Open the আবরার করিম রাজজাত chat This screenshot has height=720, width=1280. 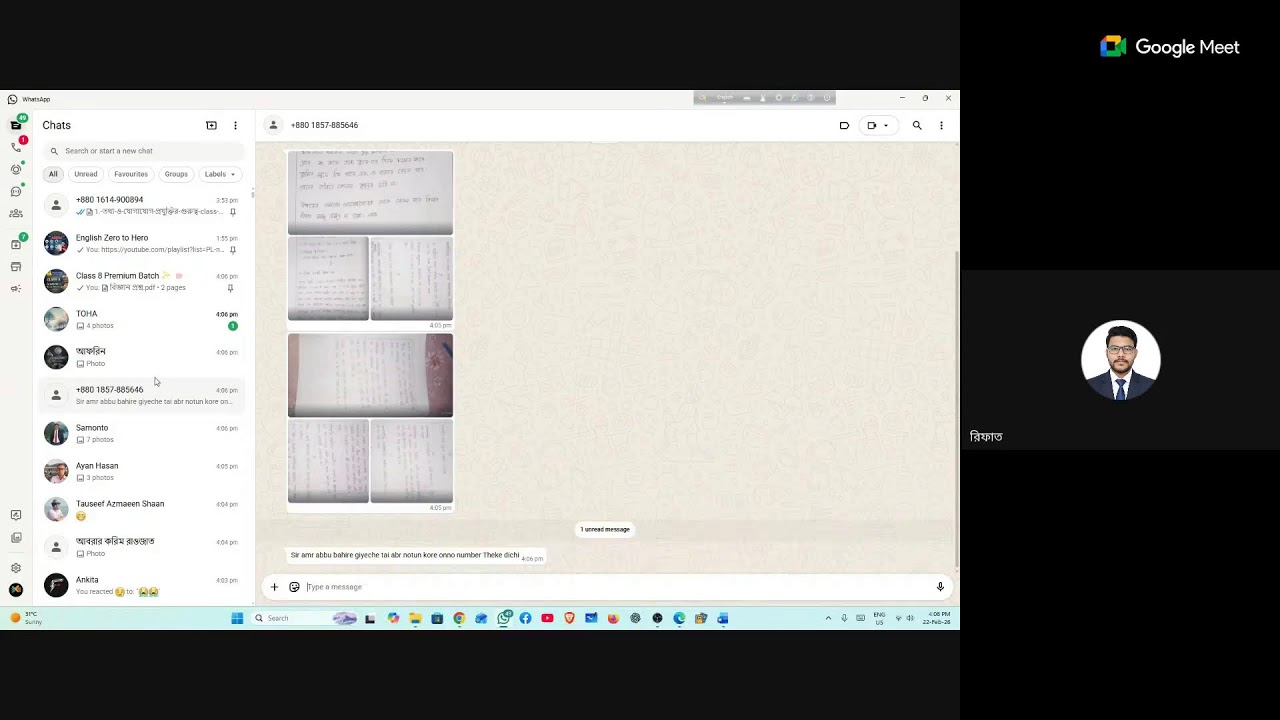coord(143,547)
